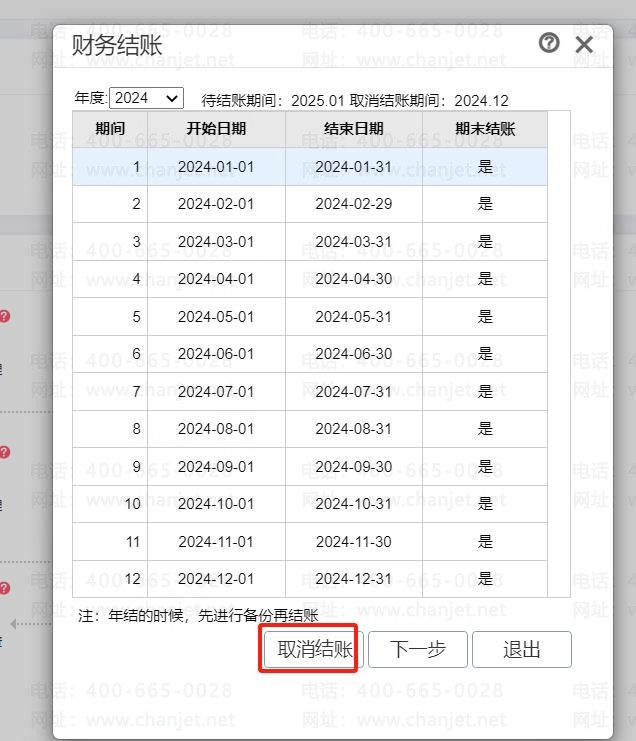Click the 开始日期 column header

pyautogui.click(x=216, y=129)
